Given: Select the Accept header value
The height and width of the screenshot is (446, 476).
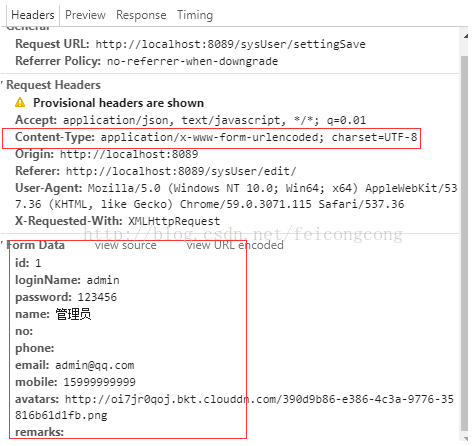Looking at the screenshot, I should (x=214, y=120).
